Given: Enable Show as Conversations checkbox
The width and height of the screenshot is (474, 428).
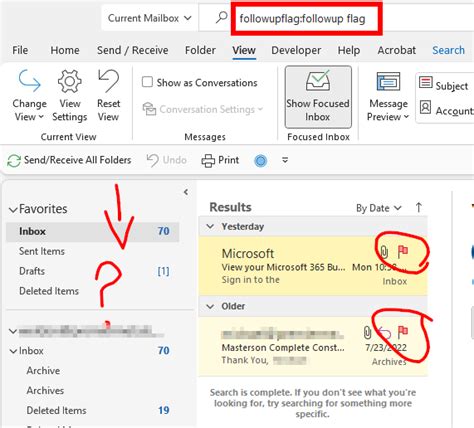Looking at the screenshot, I should [147, 82].
